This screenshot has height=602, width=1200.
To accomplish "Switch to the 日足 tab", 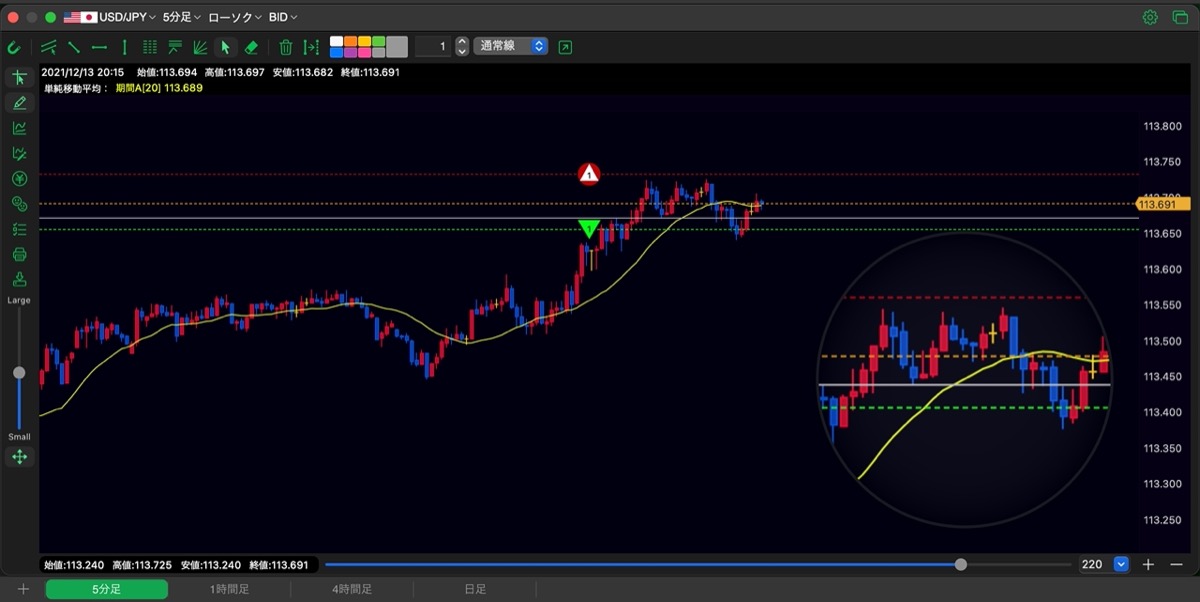I will (x=475, y=590).
